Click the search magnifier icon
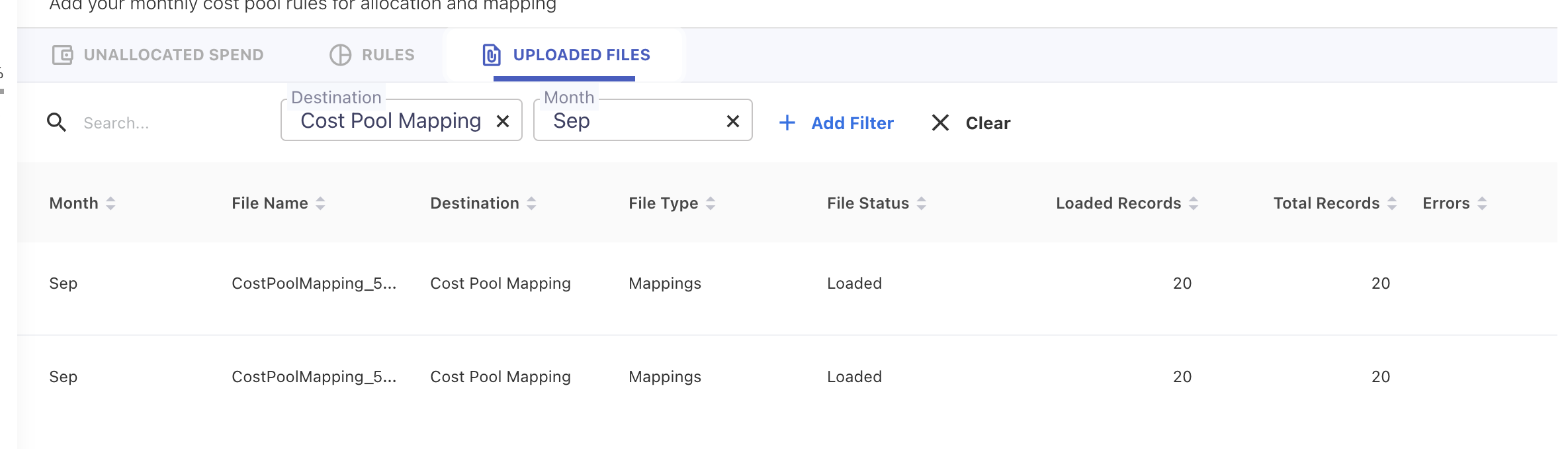Viewport: 1568px width, 449px height. click(56, 123)
